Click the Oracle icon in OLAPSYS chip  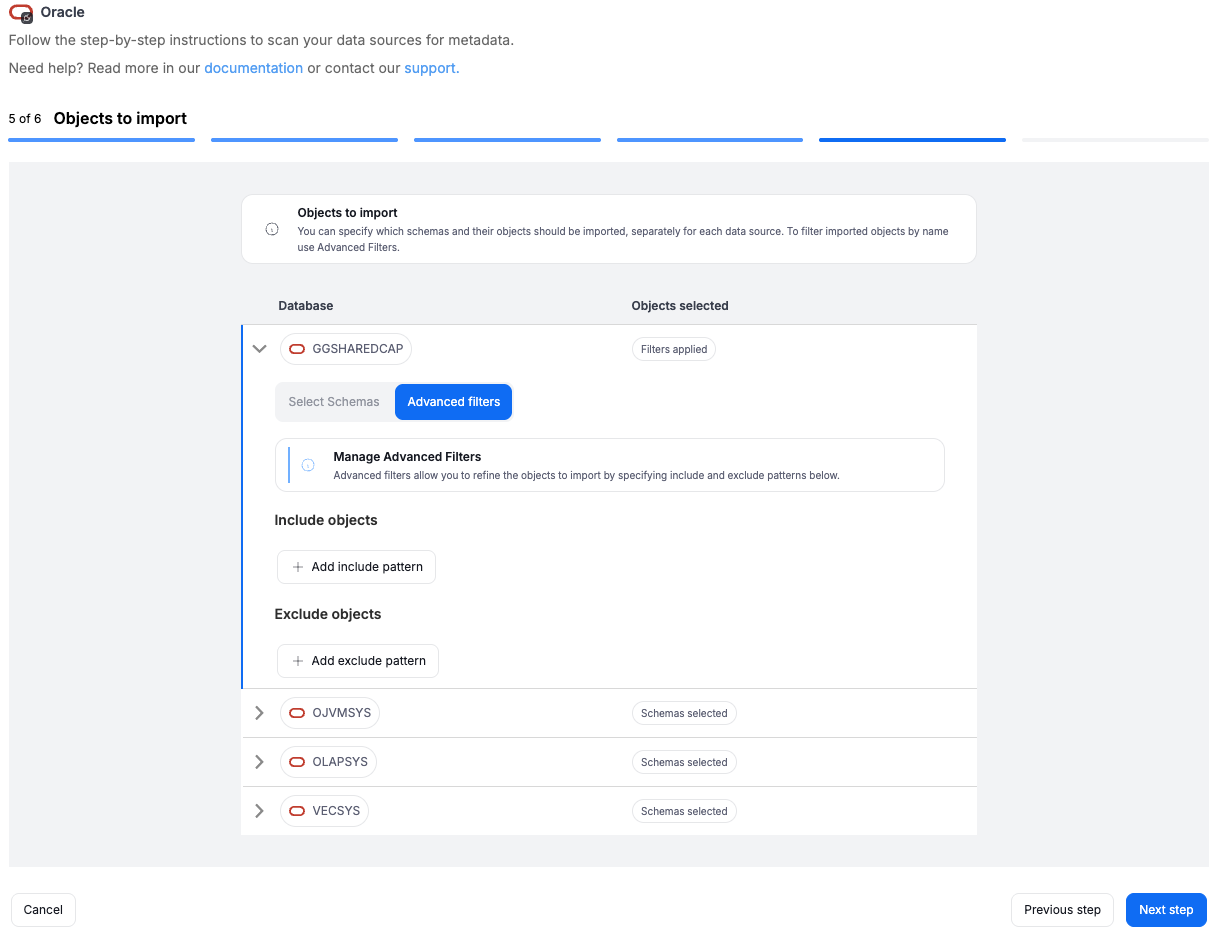coord(297,762)
